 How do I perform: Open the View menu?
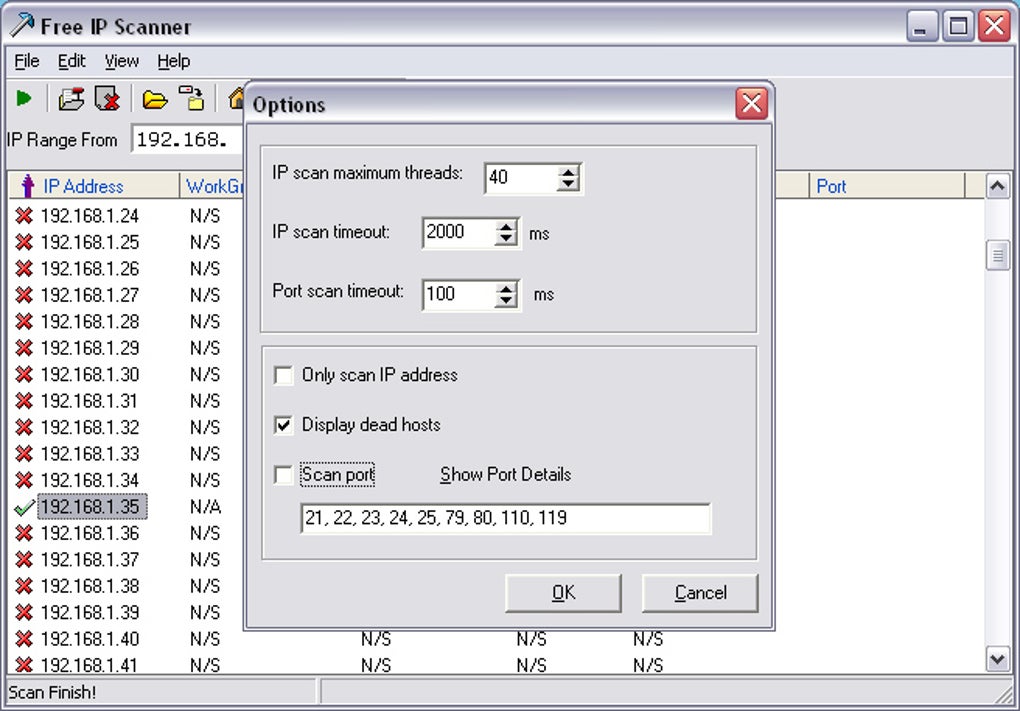tap(122, 61)
